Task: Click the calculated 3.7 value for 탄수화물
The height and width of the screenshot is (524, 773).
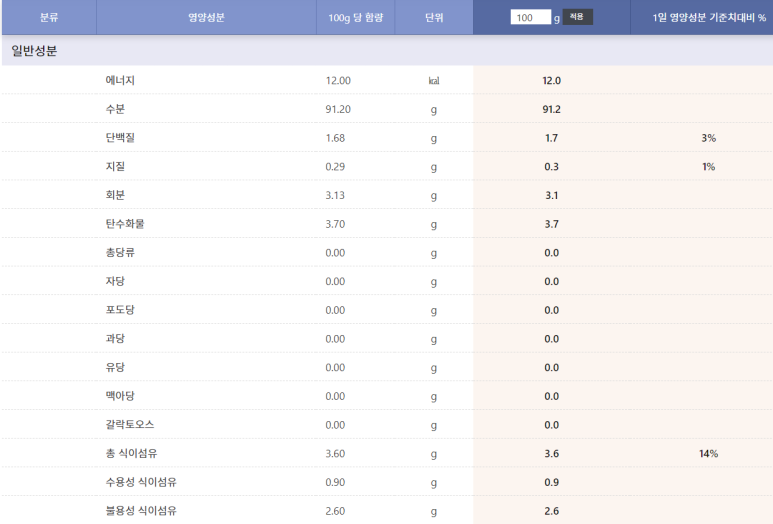Action: pyautogui.click(x=552, y=224)
